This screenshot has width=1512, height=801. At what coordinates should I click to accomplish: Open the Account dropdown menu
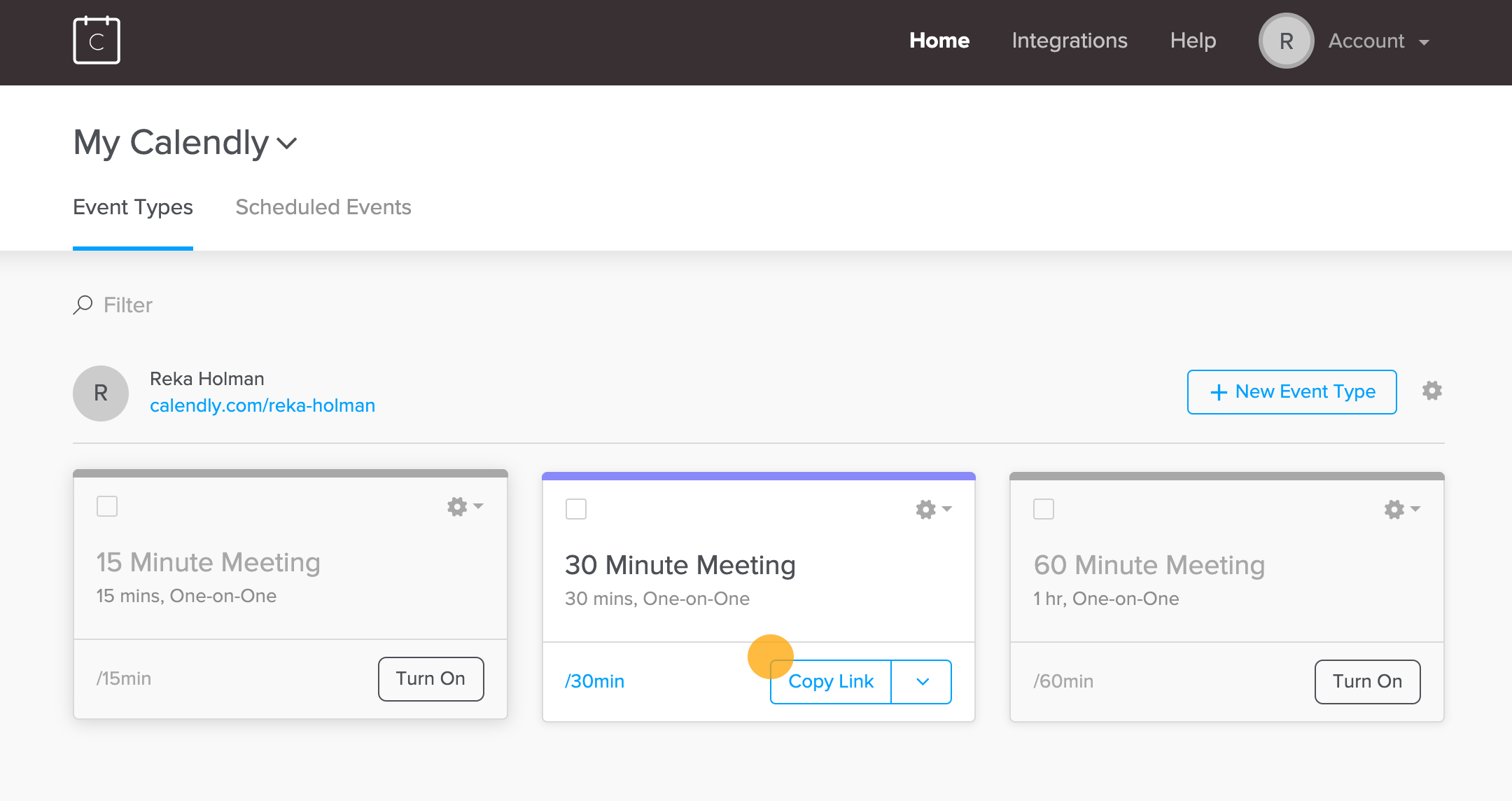coord(1379,41)
